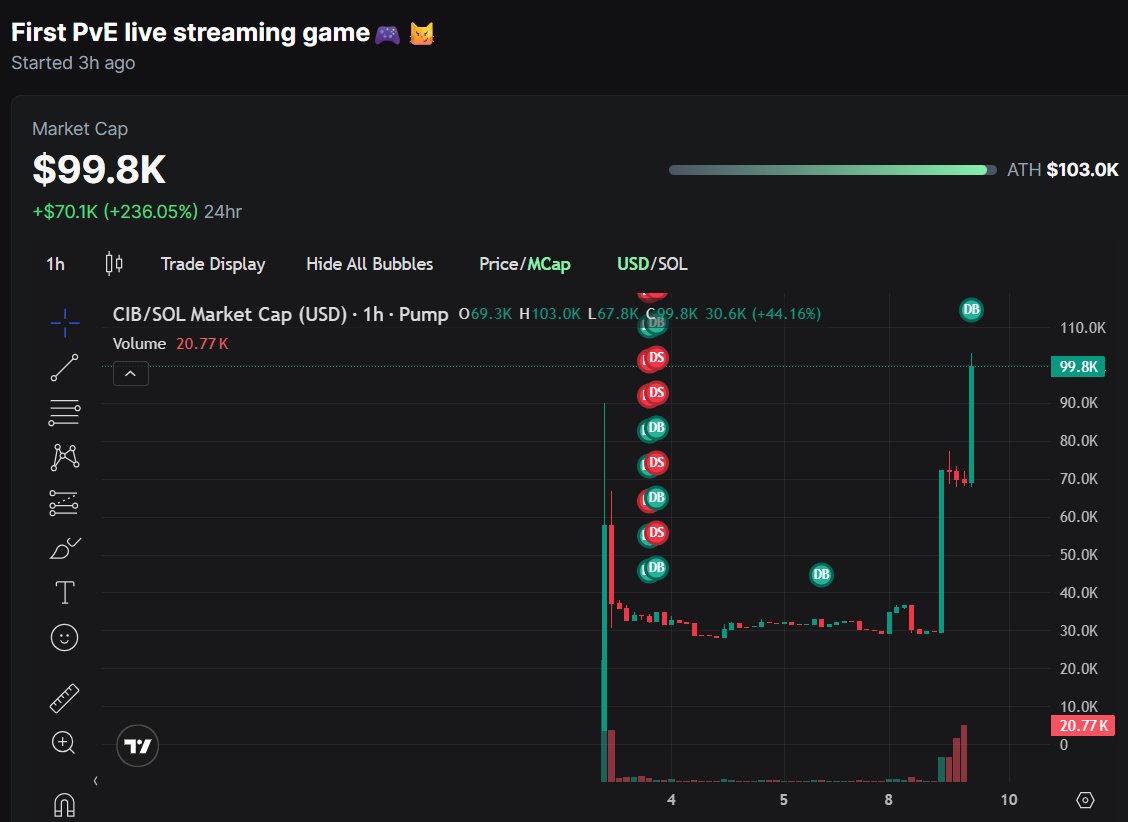Open the forecasting position tool
The image size is (1128, 822).
pyautogui.click(x=64, y=503)
